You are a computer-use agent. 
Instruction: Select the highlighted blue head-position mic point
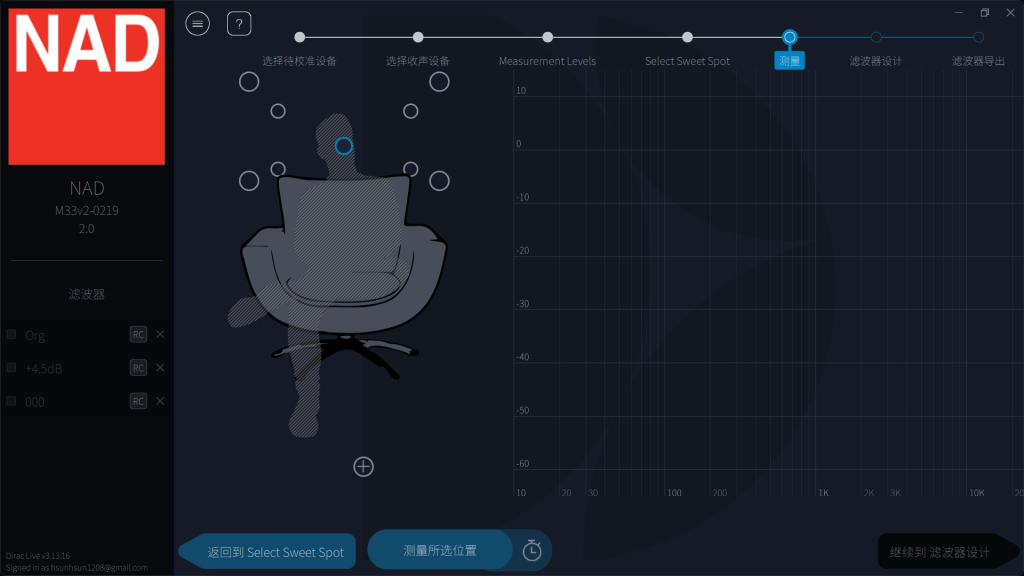[344, 146]
